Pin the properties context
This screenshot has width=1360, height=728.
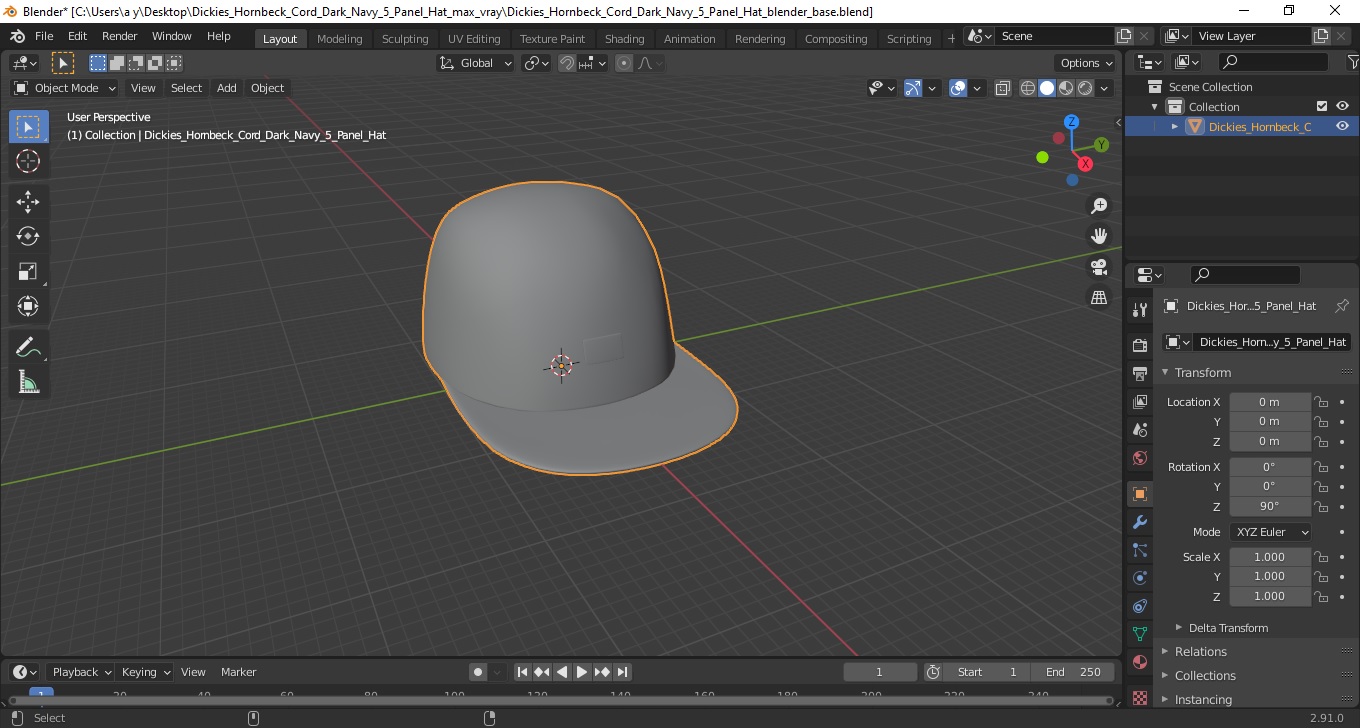click(1342, 306)
